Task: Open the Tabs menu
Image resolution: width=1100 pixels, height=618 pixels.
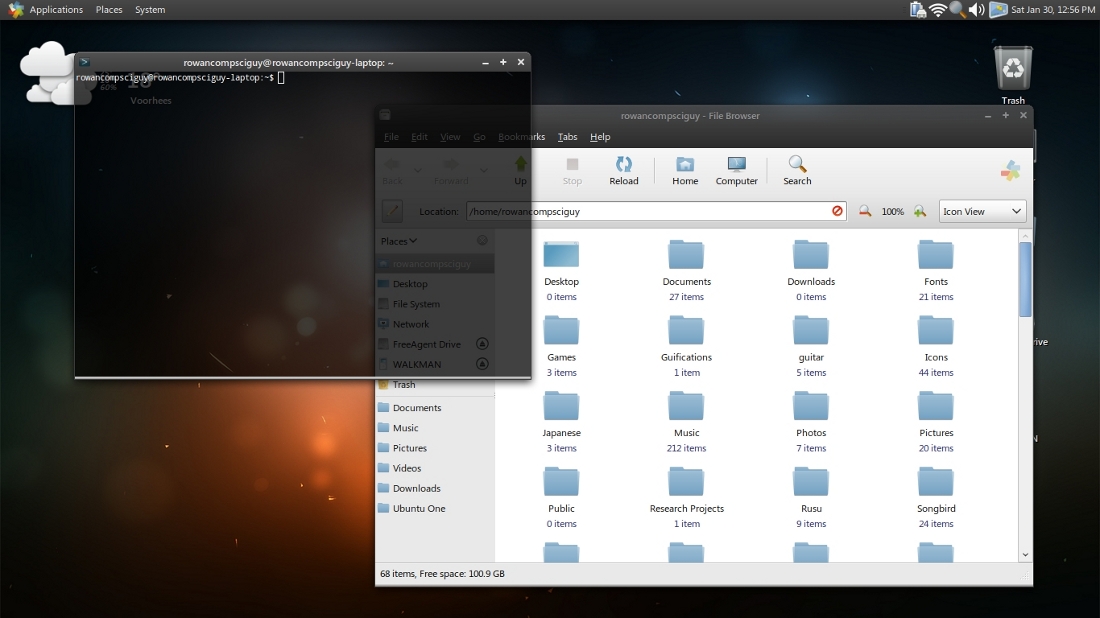Action: tap(567, 137)
